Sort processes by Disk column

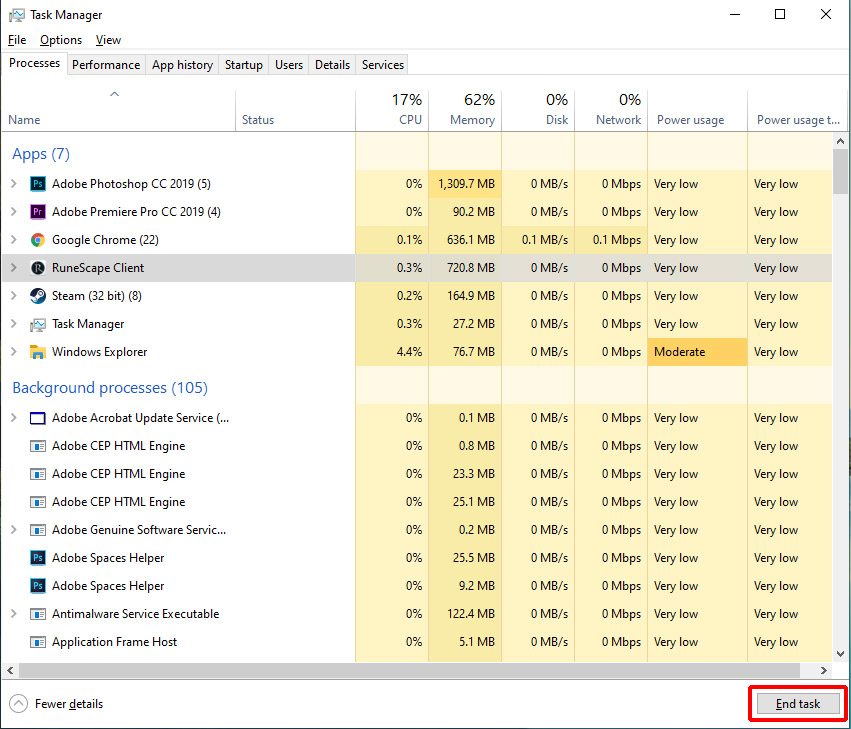(x=538, y=111)
